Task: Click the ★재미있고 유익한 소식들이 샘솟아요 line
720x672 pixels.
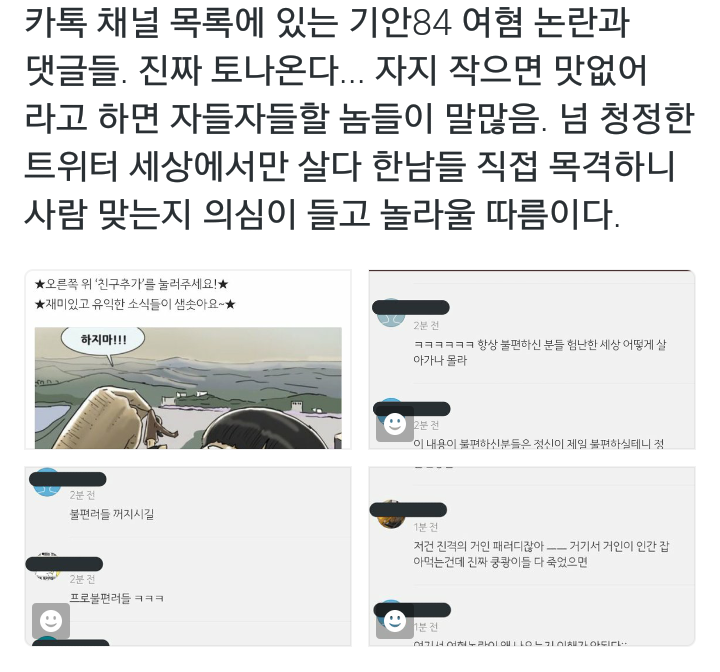Action: coord(135,305)
